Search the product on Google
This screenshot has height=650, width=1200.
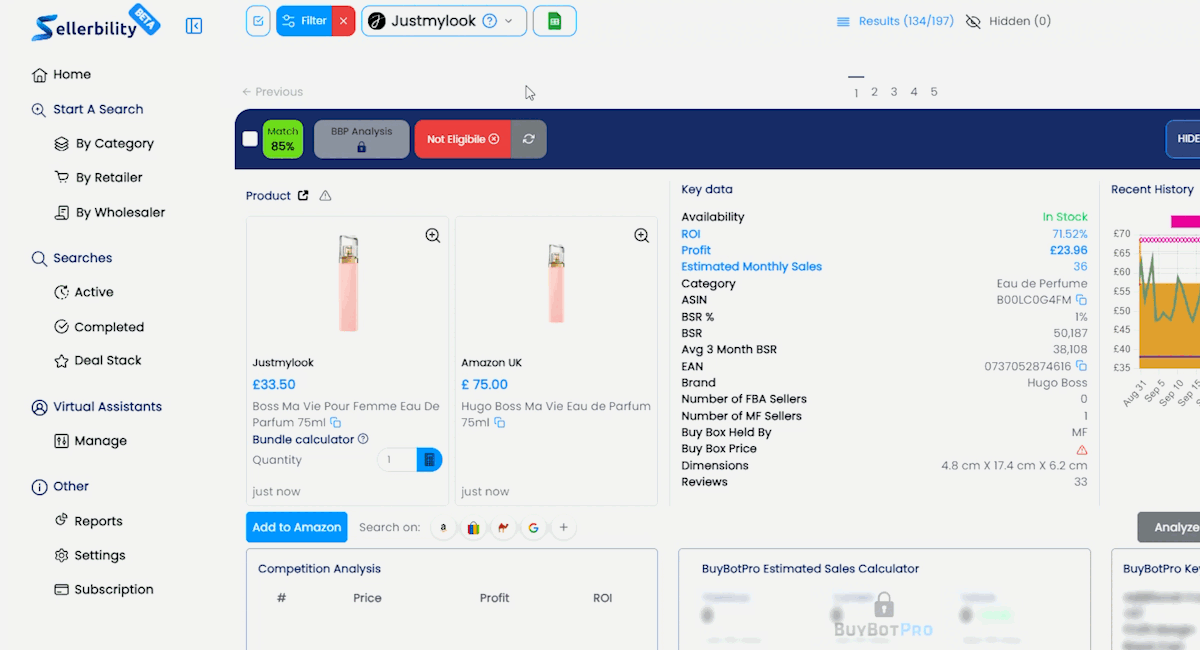534,528
